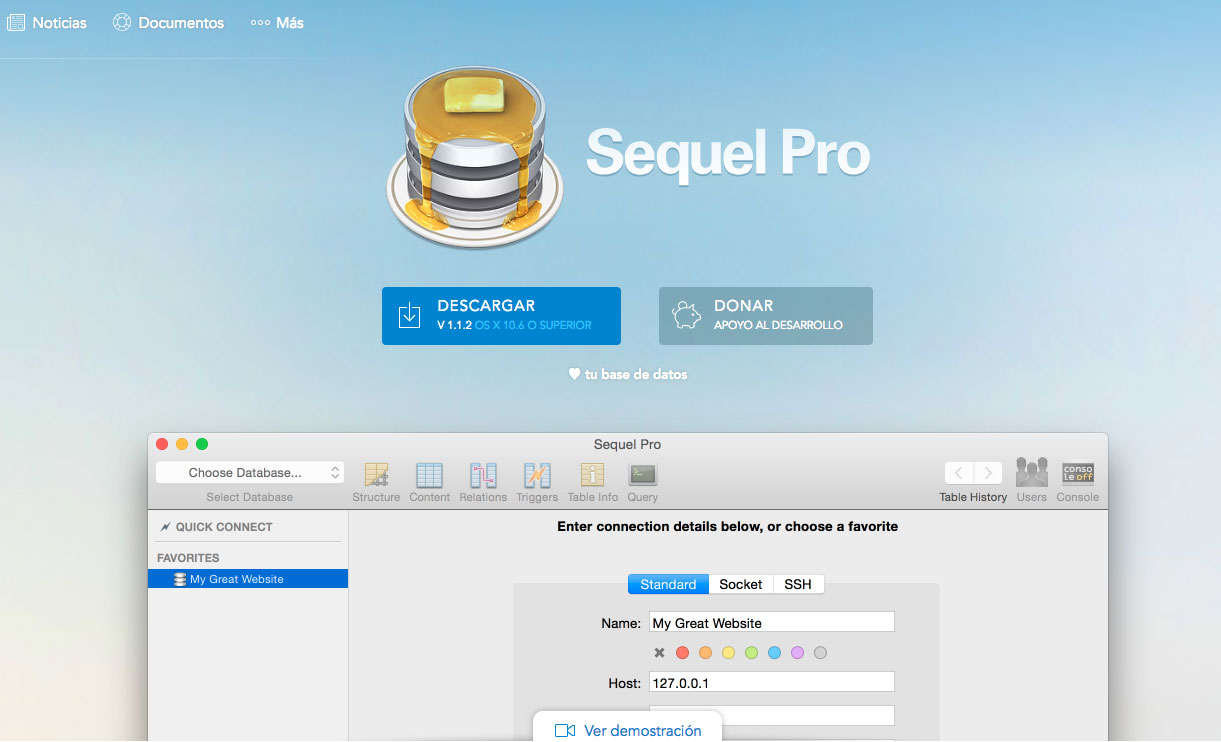Click the database icon beside My Great Website
1221x742 pixels.
click(x=179, y=579)
